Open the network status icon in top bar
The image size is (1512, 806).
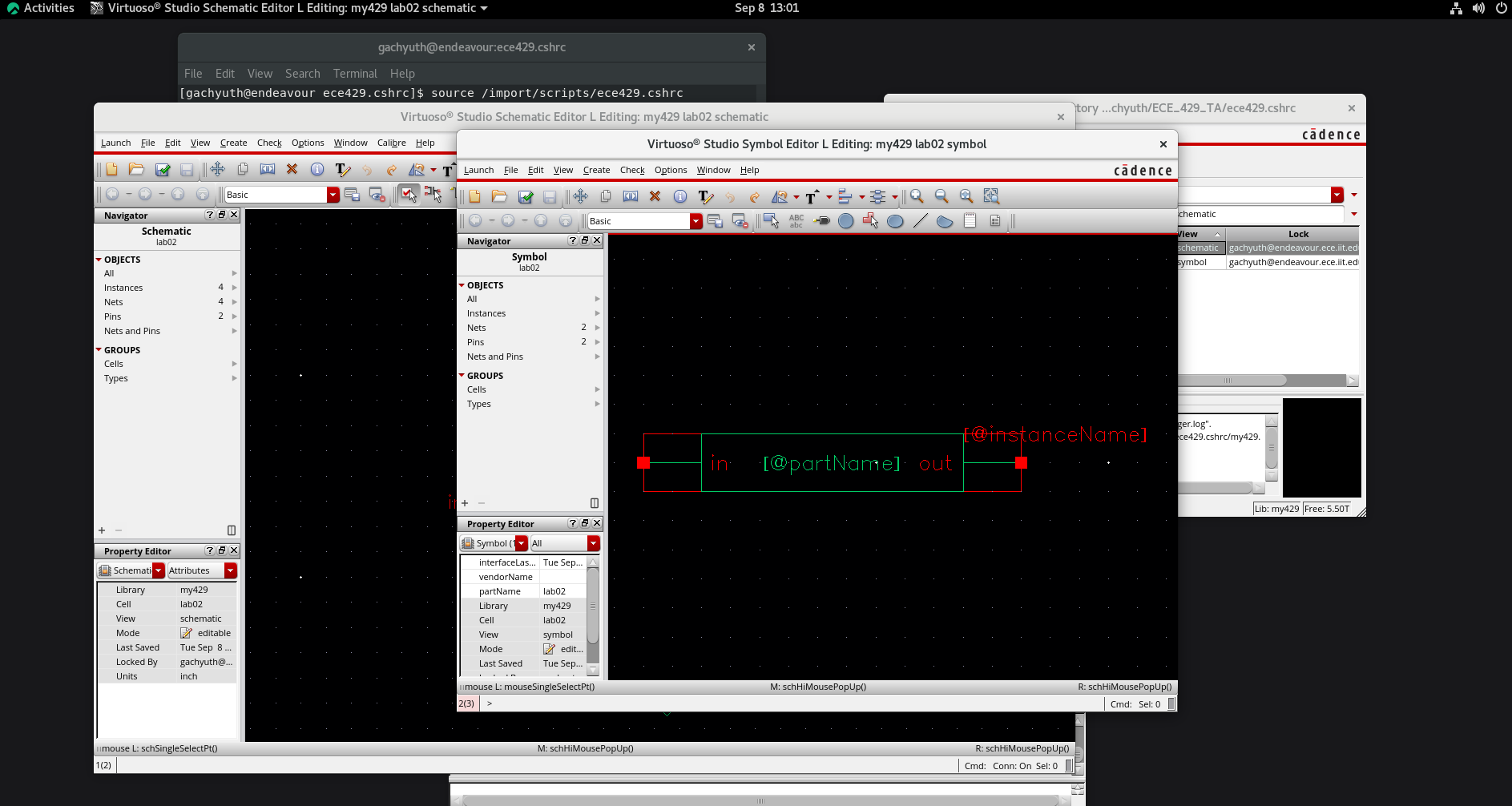pos(1456,8)
